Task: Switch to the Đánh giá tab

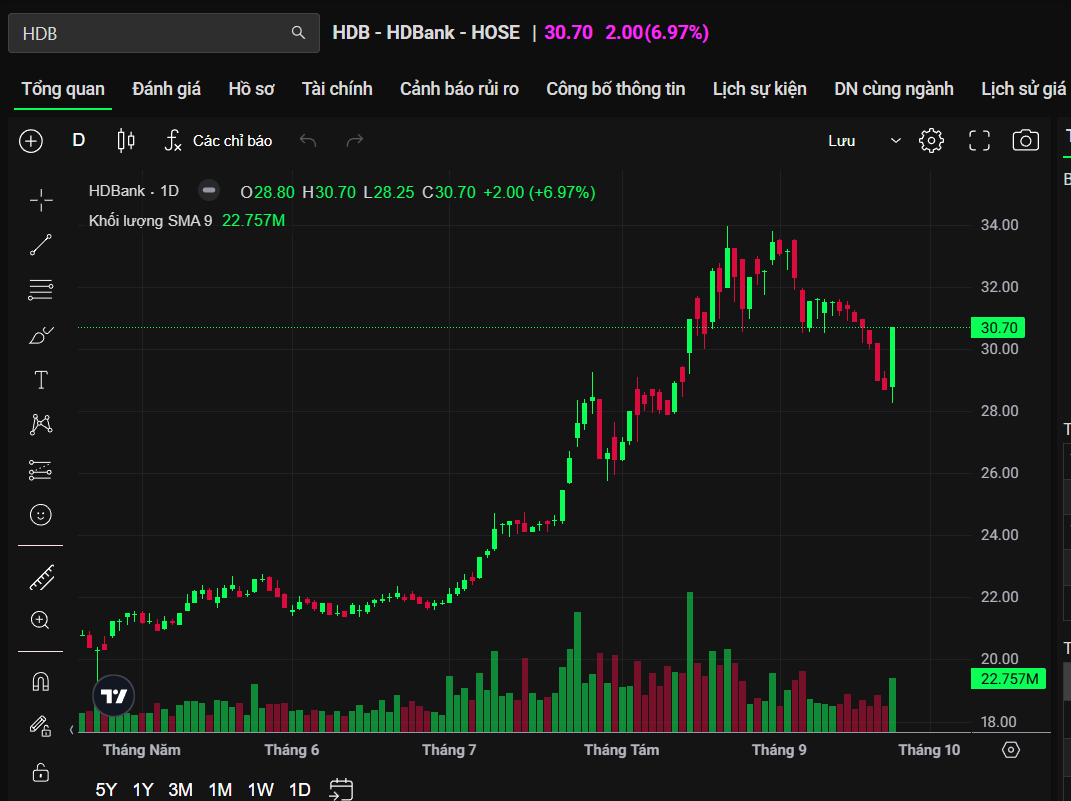Action: click(167, 89)
